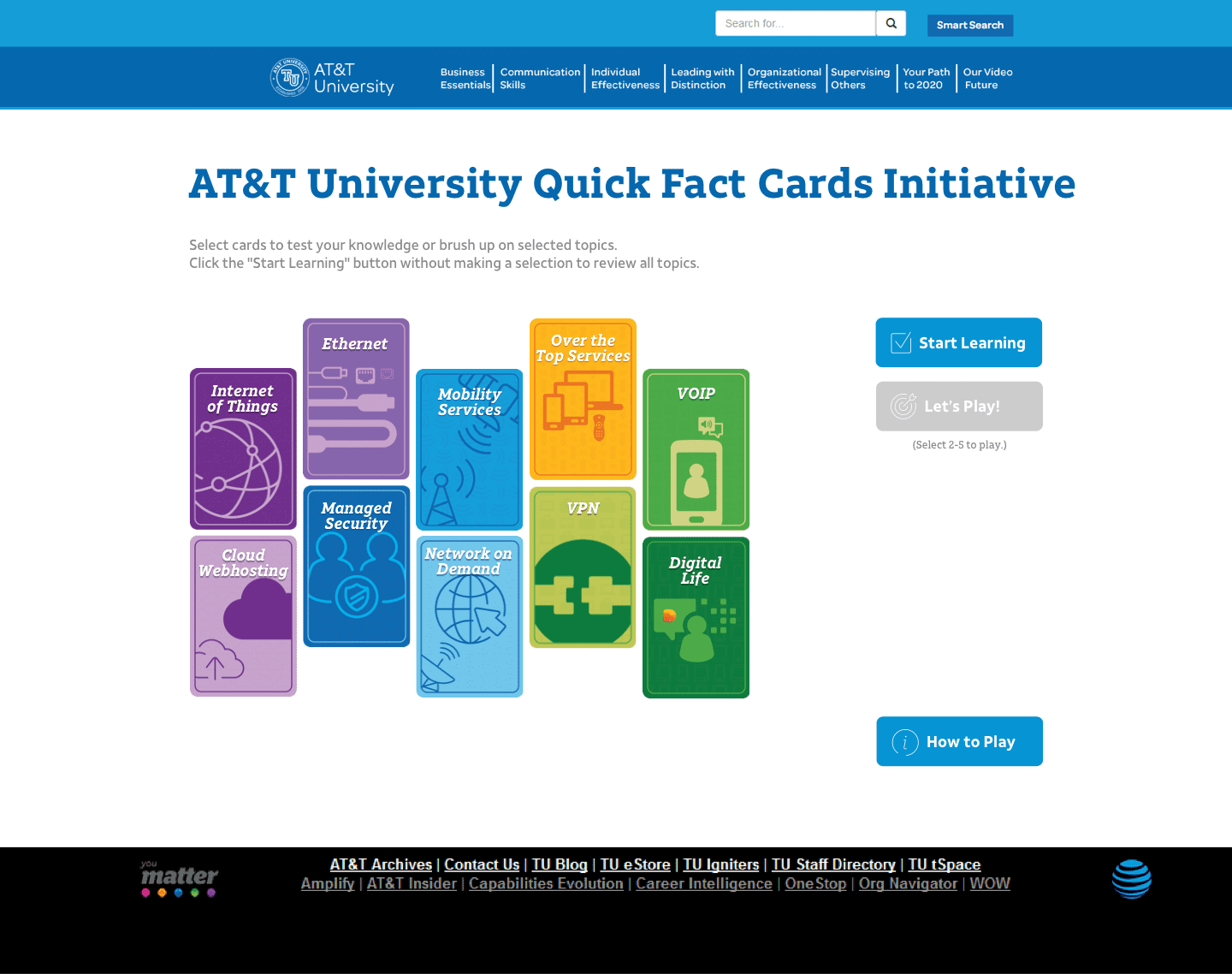Open the Supervising Others menu

[x=860, y=79]
